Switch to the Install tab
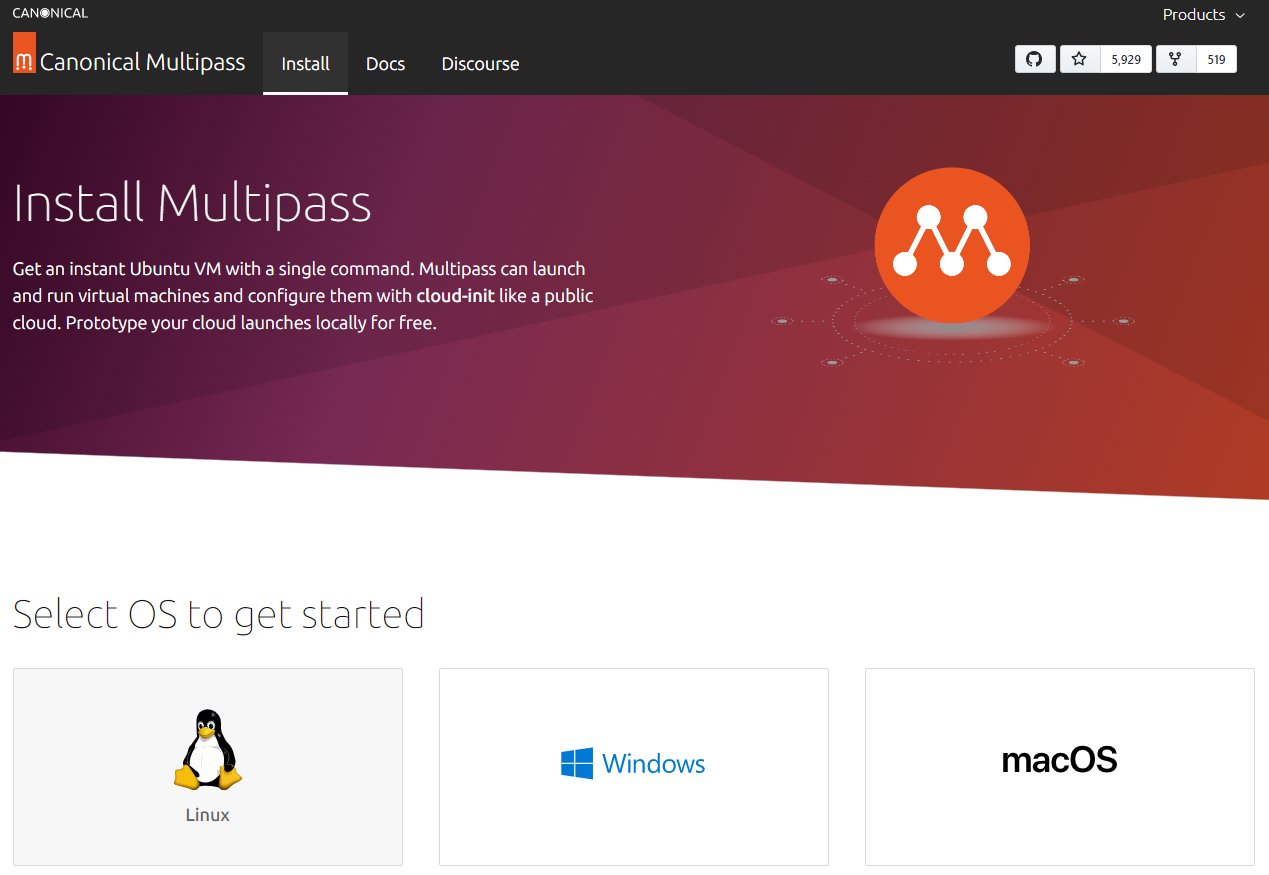 pos(305,64)
